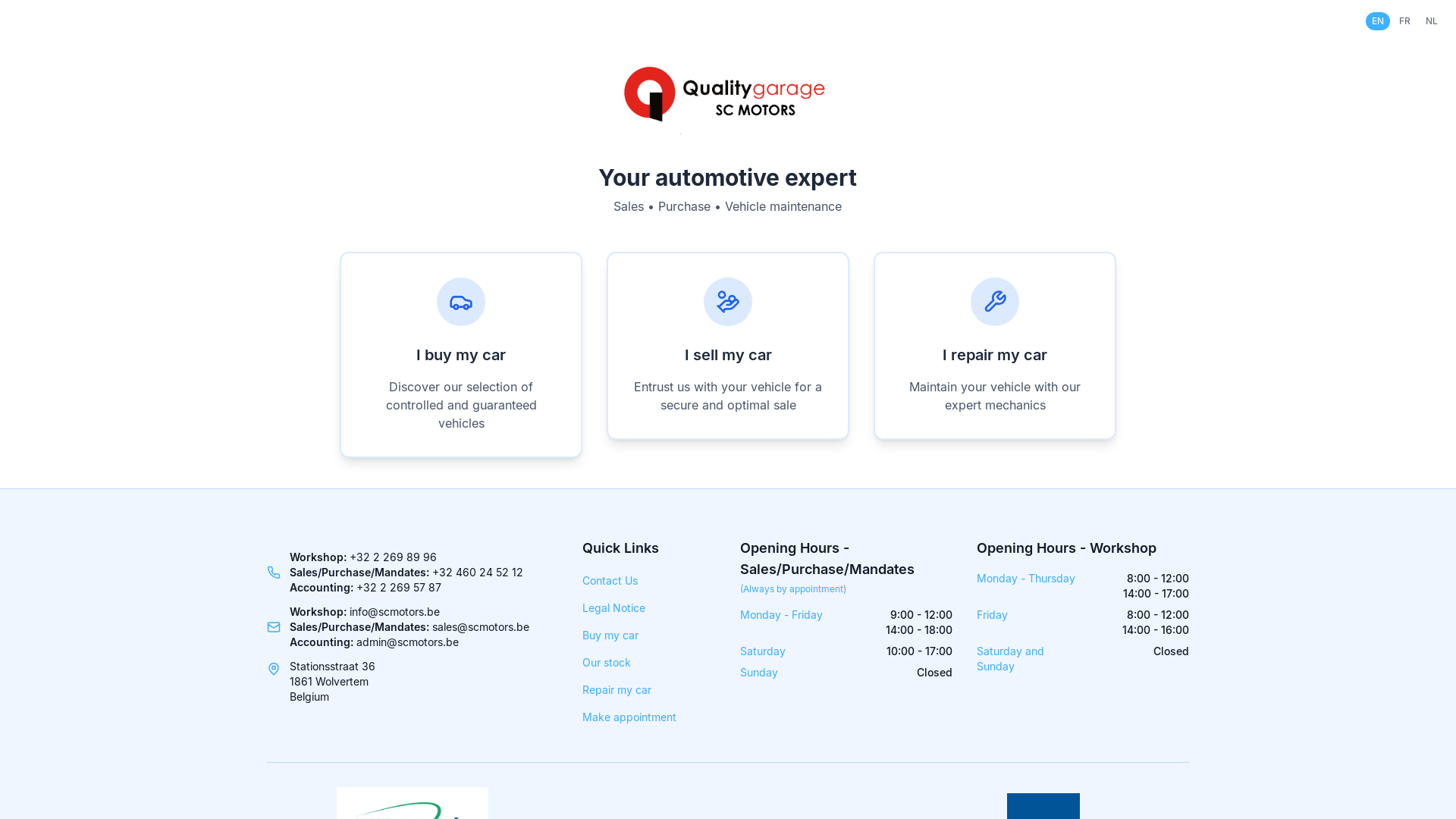Switch language to EN
The image size is (1456, 819).
tap(1377, 21)
